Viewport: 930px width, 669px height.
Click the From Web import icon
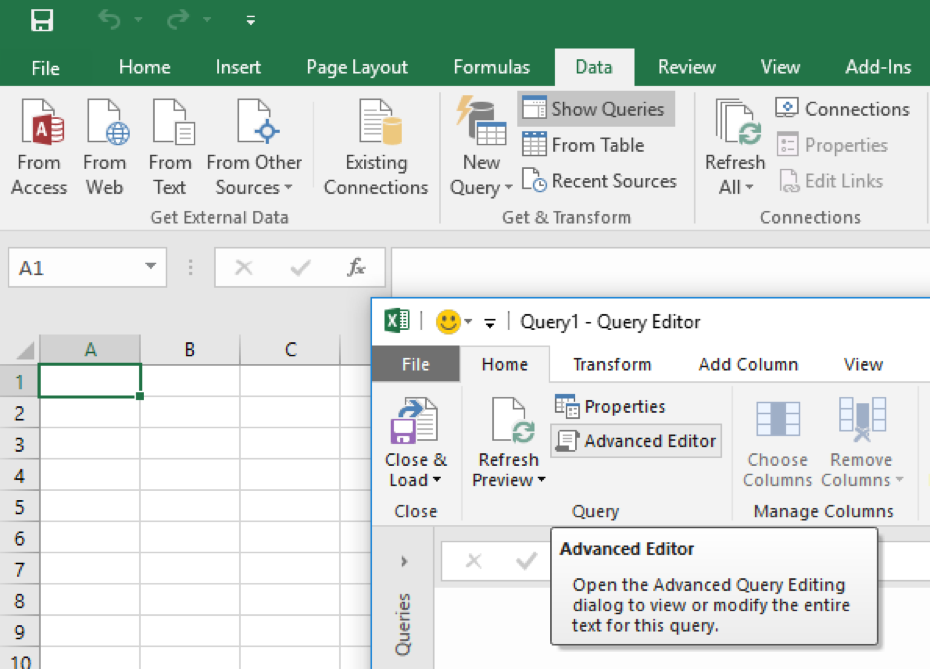pos(105,125)
